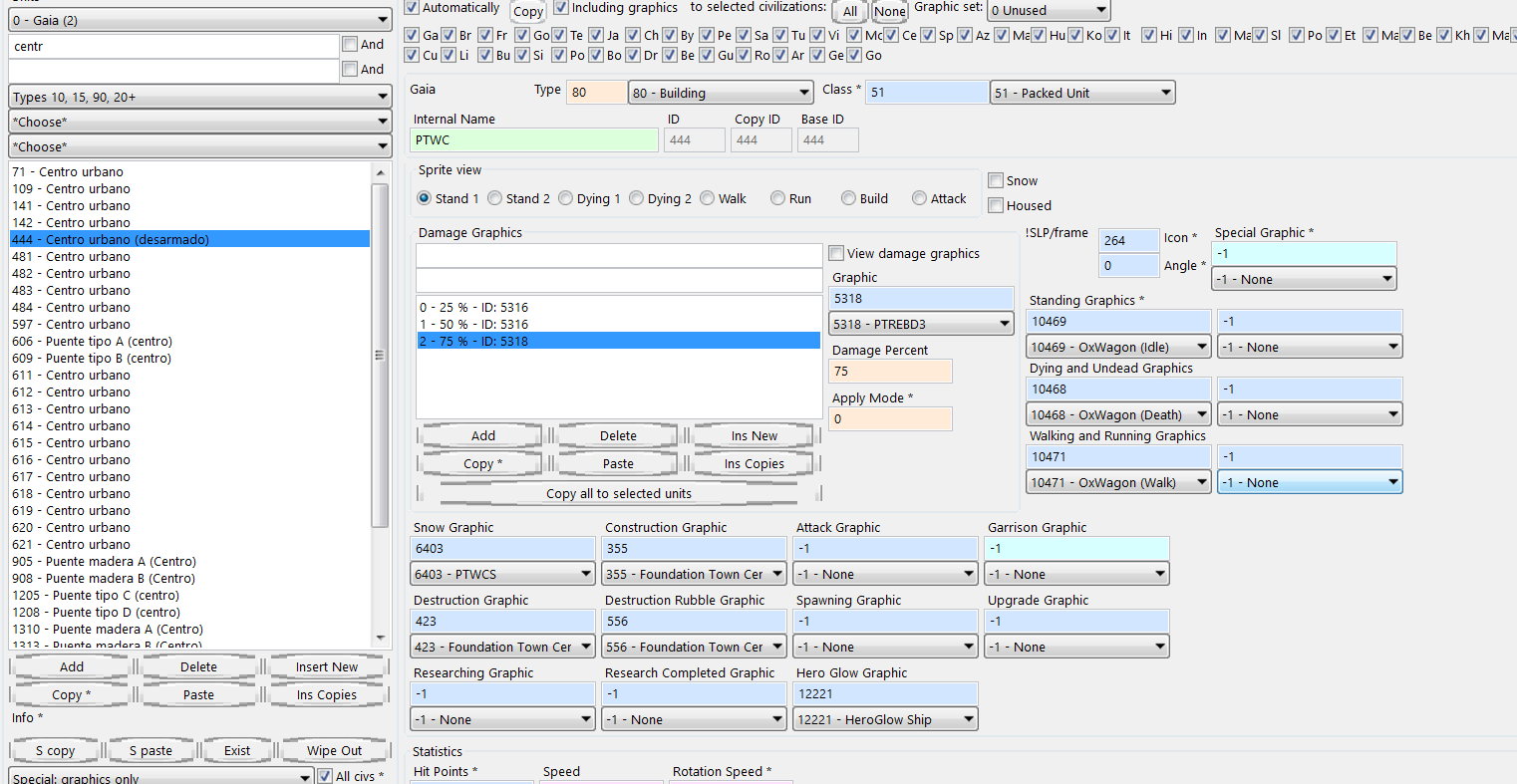This screenshot has width=1517, height=784.
Task: Check the Housed checkbox
Action: tap(996, 205)
